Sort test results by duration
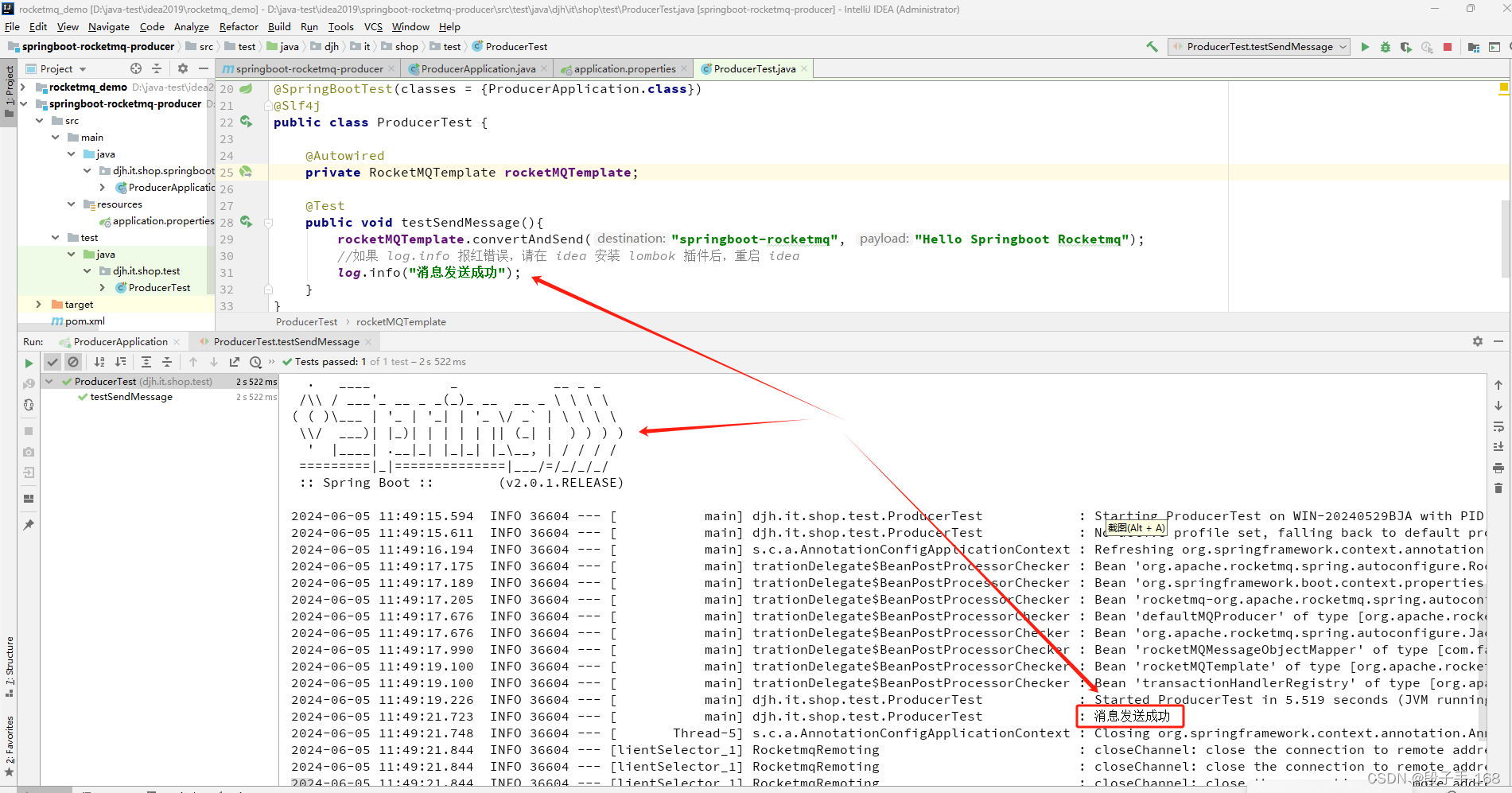 (120, 362)
